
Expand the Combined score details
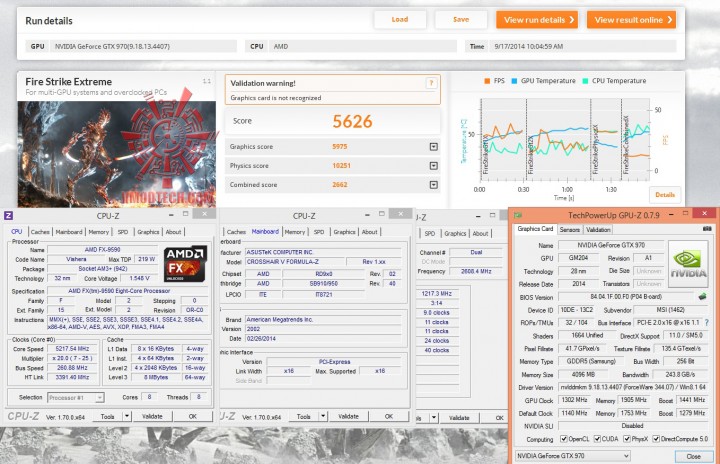click(x=433, y=185)
